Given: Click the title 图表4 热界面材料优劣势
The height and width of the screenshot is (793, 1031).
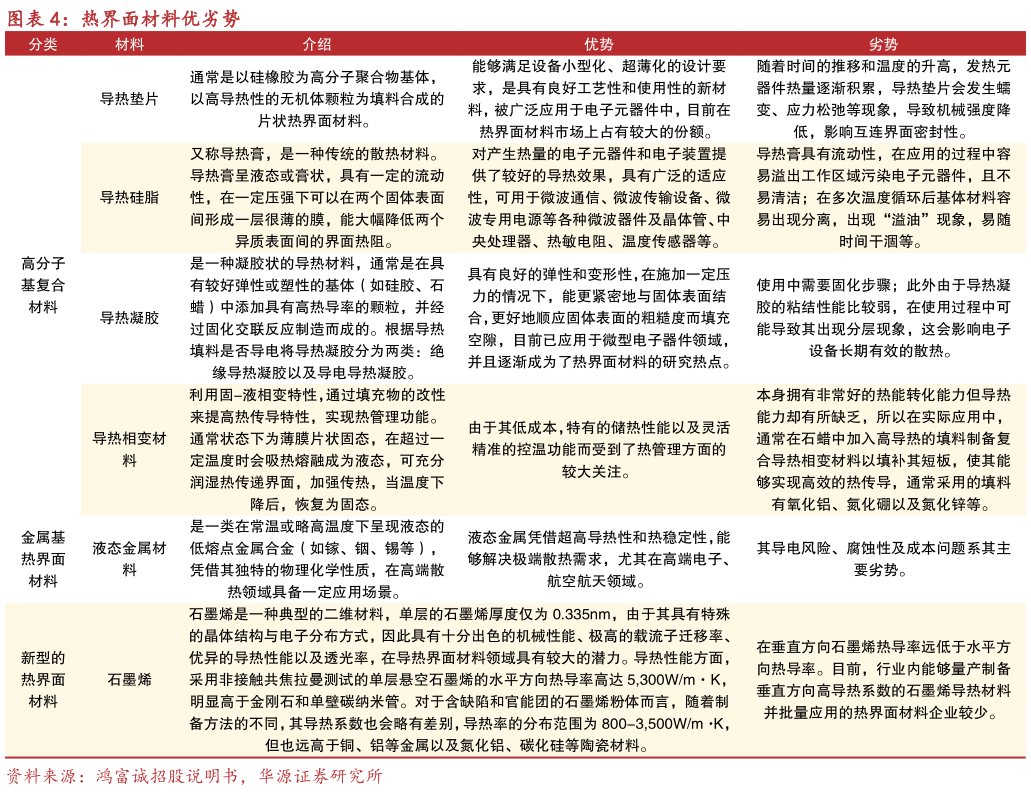Looking at the screenshot, I should 124,18.
